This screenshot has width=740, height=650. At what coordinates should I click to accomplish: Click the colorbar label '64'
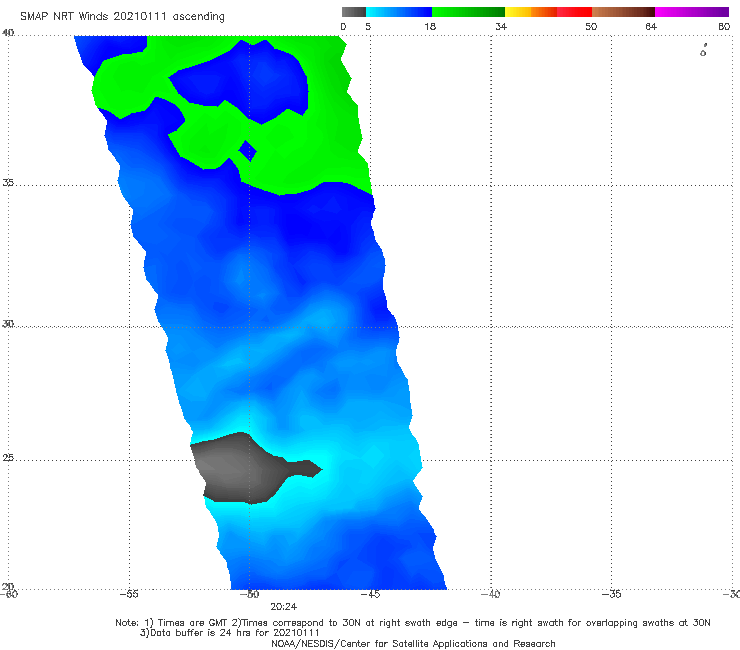(x=651, y=27)
